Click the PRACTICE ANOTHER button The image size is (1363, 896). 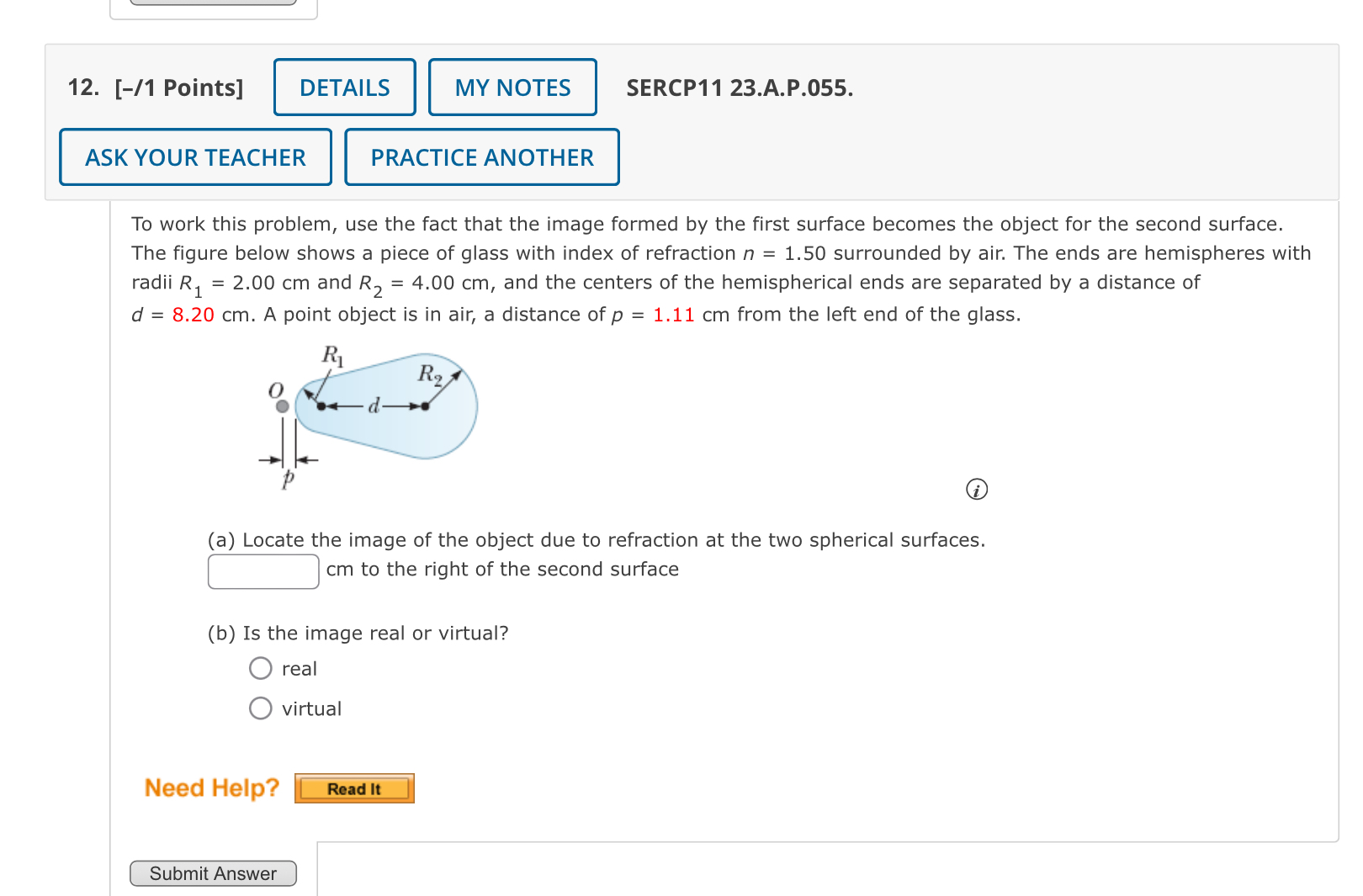click(x=481, y=157)
